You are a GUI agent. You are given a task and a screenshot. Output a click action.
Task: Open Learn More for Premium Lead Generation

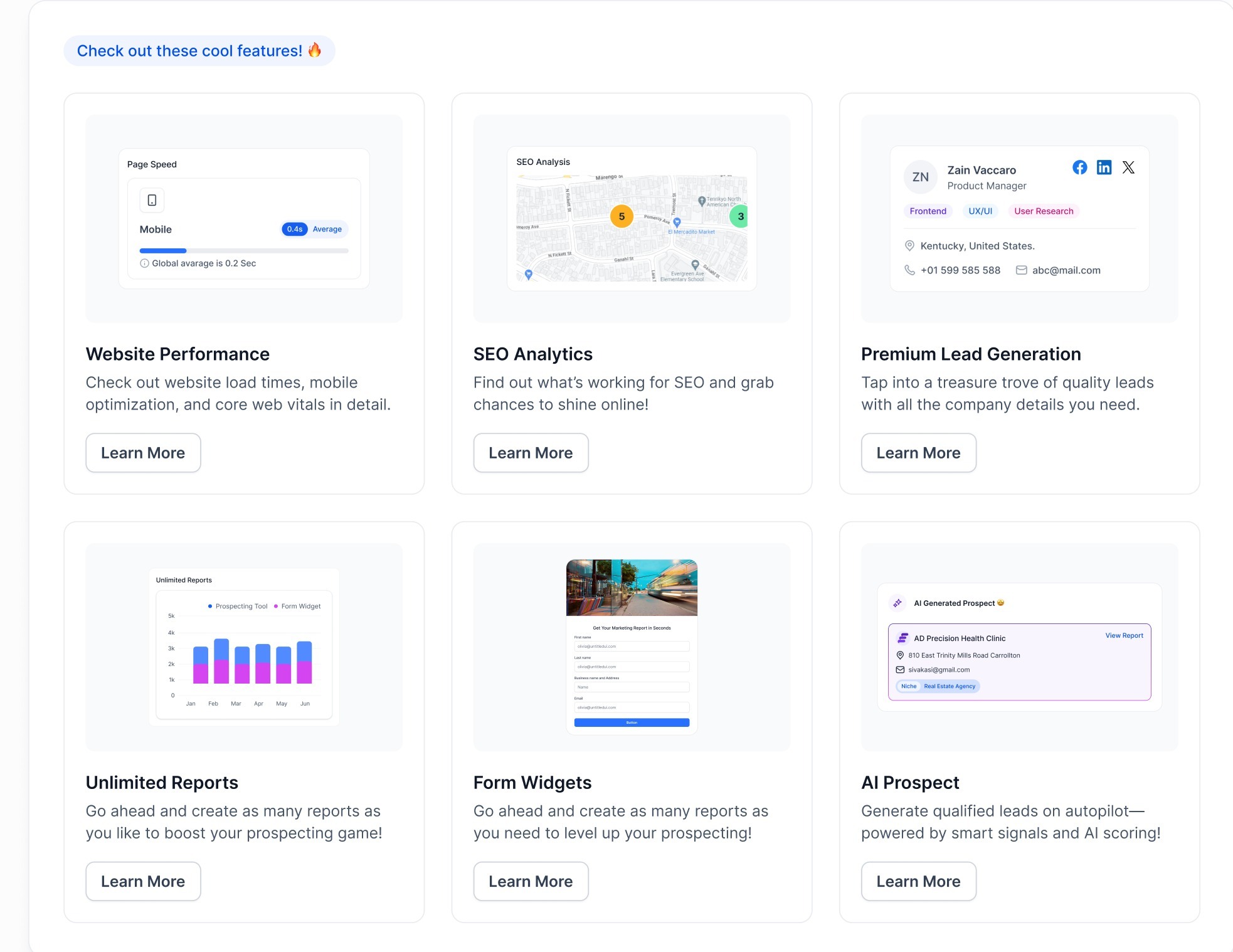coord(918,453)
